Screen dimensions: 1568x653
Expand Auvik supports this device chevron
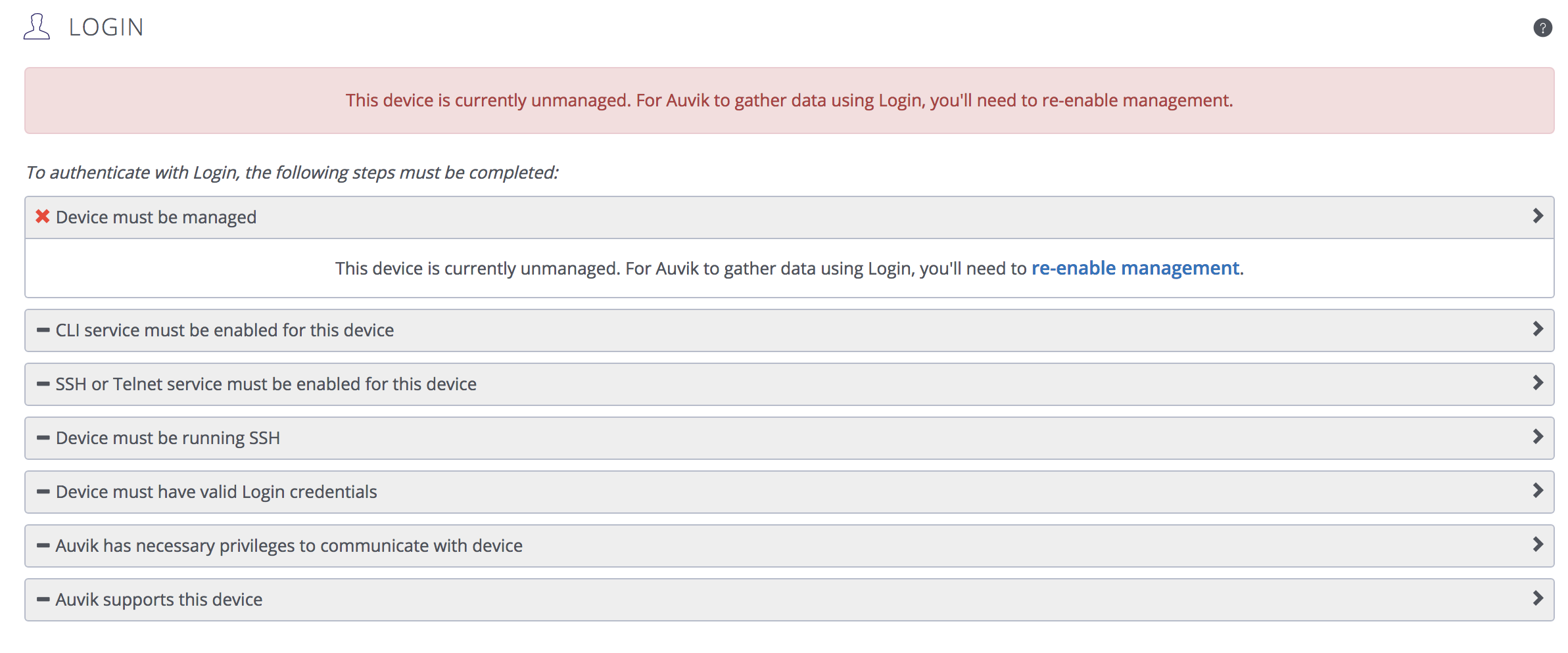click(1538, 598)
